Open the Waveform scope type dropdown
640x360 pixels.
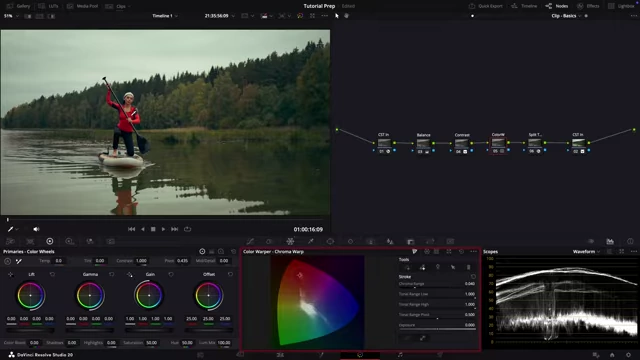(x=587, y=251)
